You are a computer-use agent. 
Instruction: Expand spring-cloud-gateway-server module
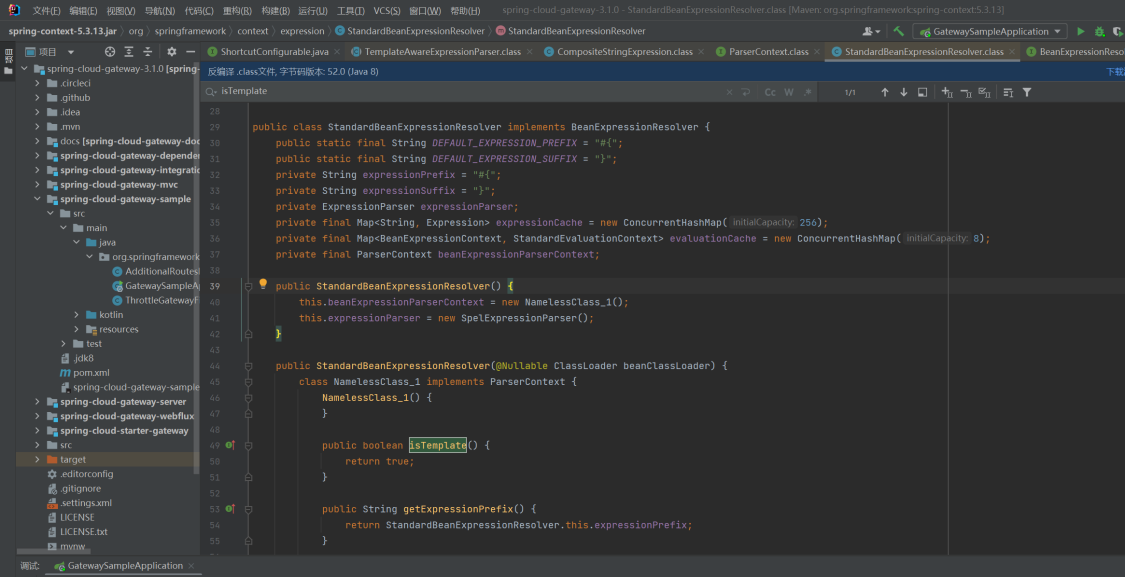(37, 401)
